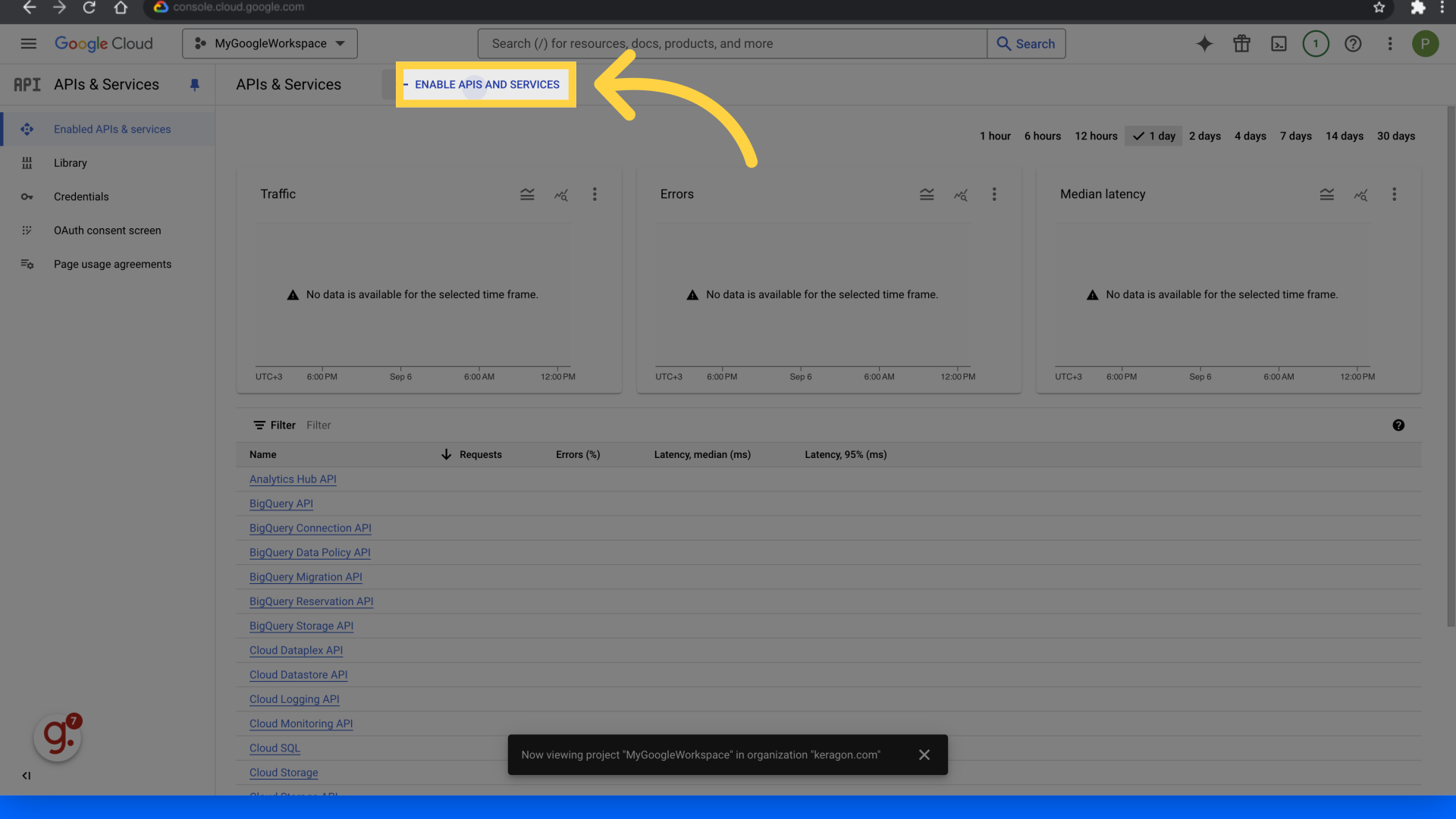Open Analytics Hub API link
1456x819 pixels.
[293, 479]
